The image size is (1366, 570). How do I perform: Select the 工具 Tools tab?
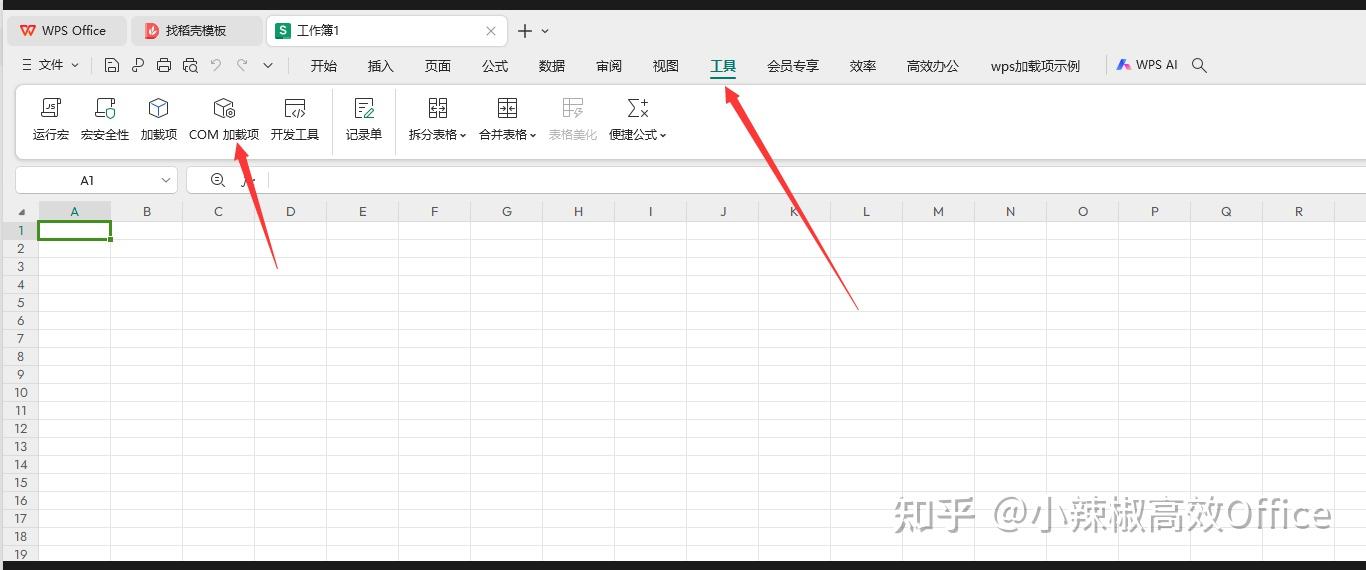[723, 66]
